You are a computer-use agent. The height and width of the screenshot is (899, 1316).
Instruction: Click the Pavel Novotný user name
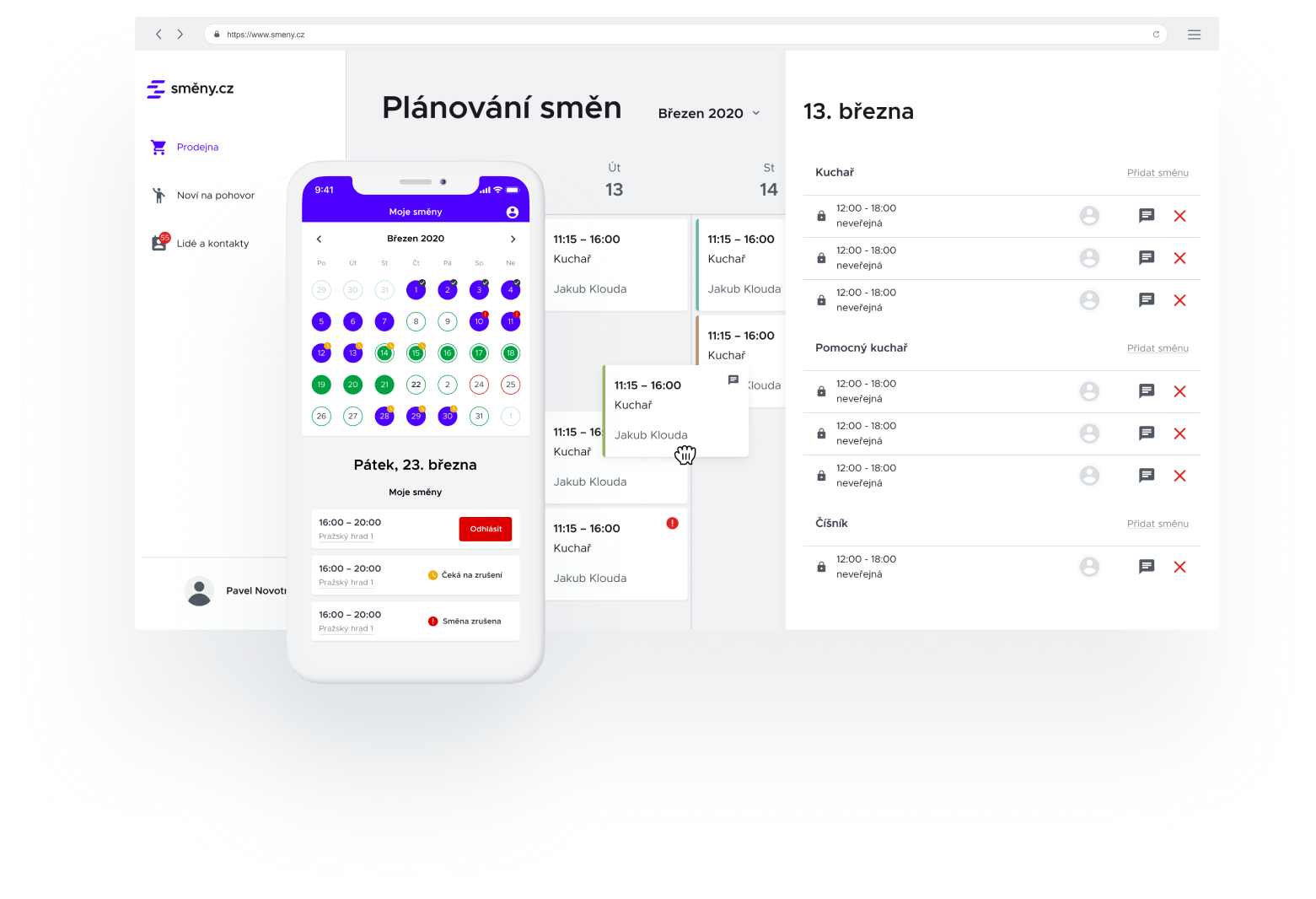pyautogui.click(x=256, y=591)
